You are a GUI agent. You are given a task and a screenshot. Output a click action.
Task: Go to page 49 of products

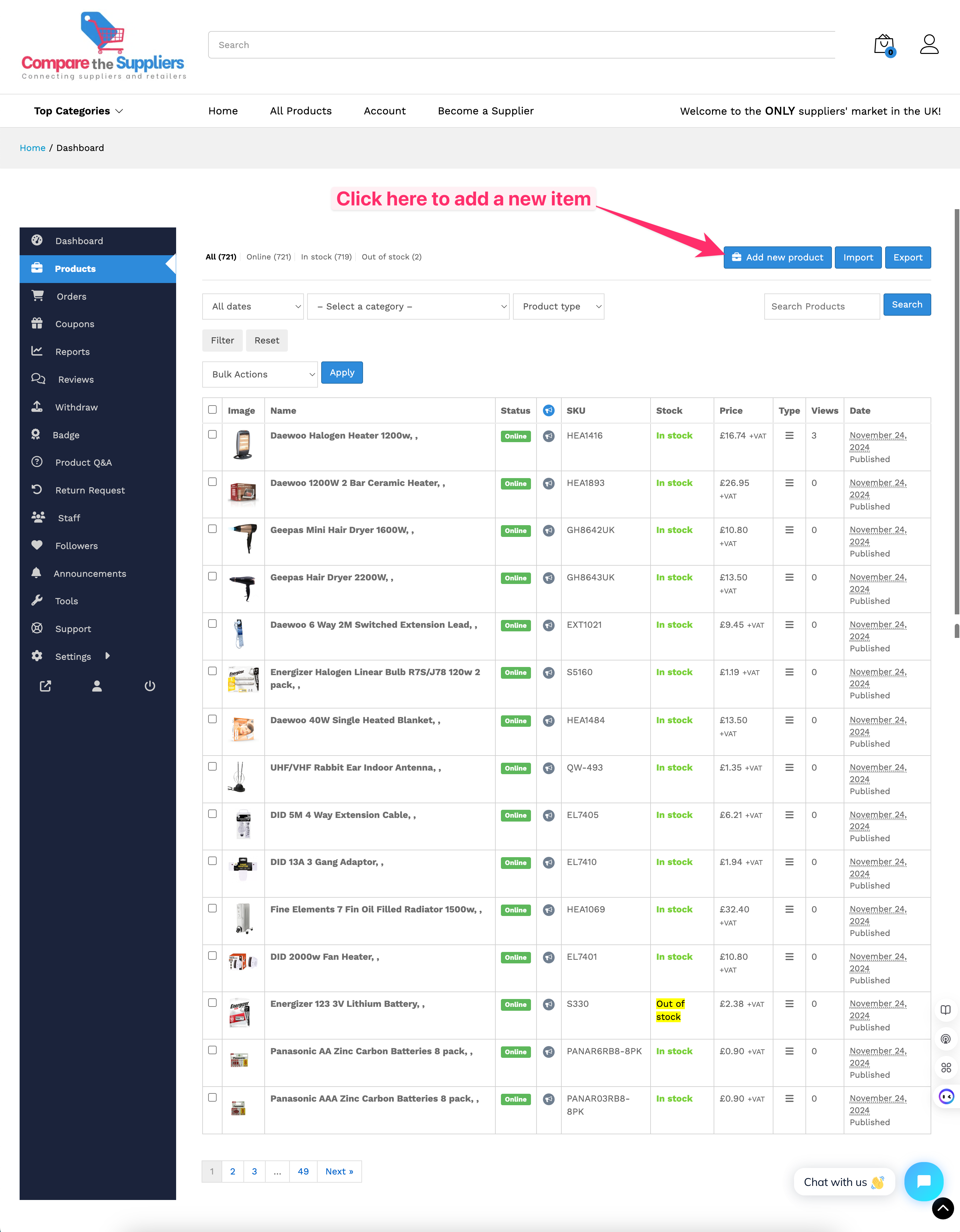point(303,1172)
